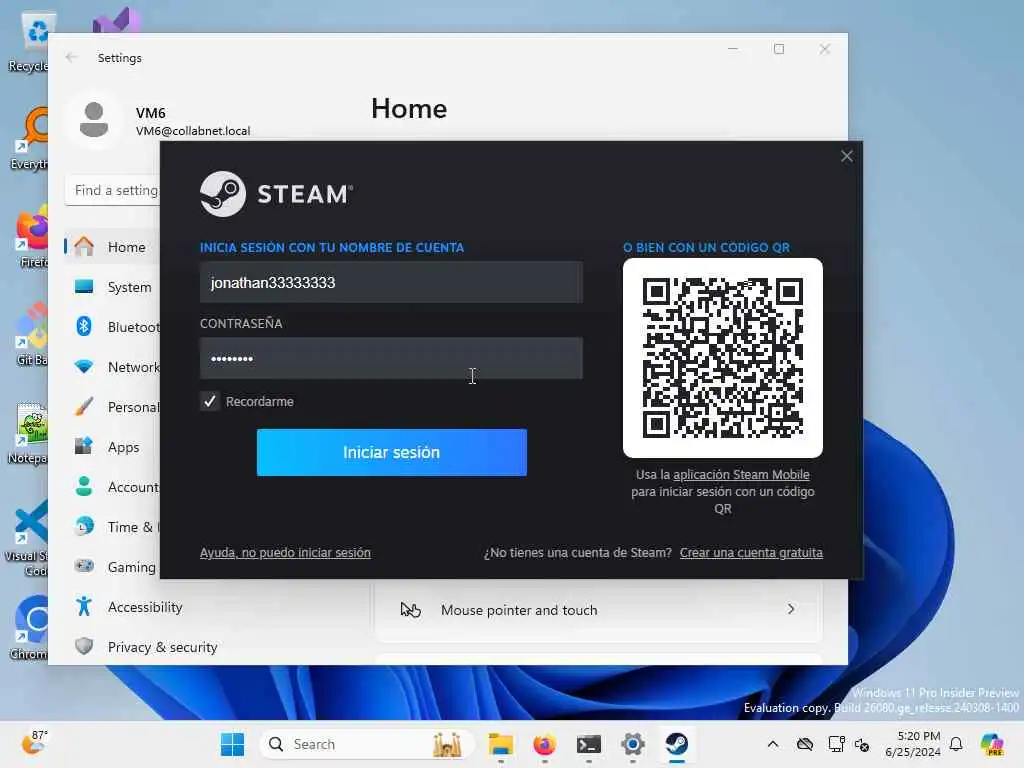
Task: Click the mouse pointer icon in Settings
Action: pos(410,610)
